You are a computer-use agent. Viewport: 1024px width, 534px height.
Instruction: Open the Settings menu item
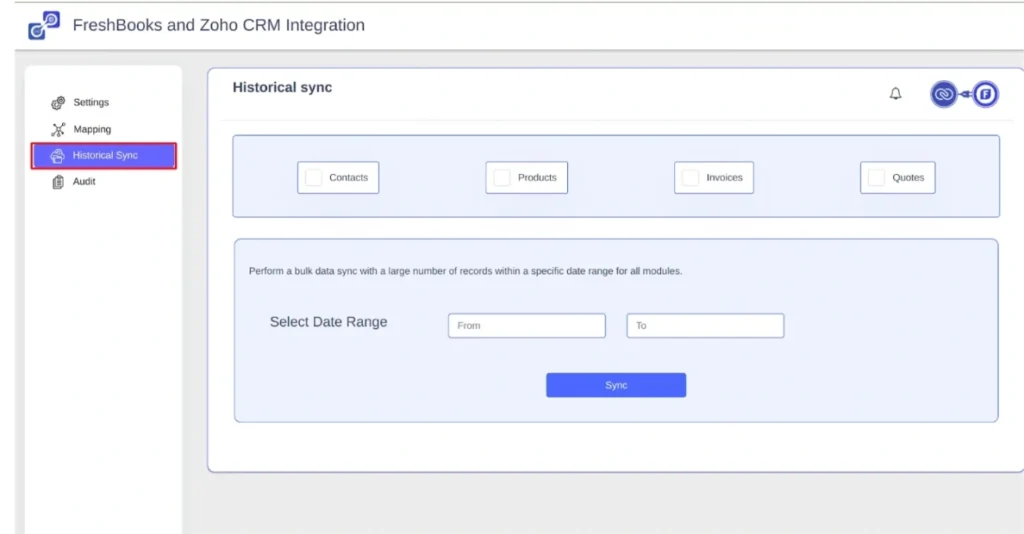tap(91, 102)
